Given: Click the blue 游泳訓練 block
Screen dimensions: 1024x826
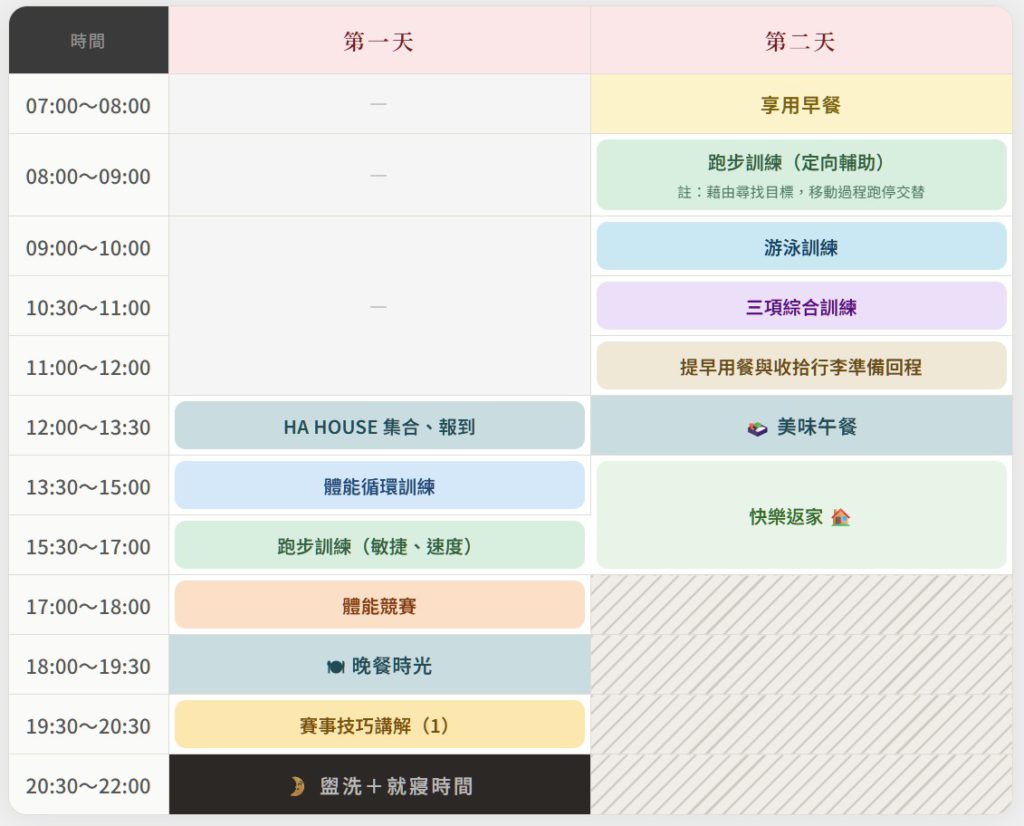Looking at the screenshot, I should [x=800, y=247].
